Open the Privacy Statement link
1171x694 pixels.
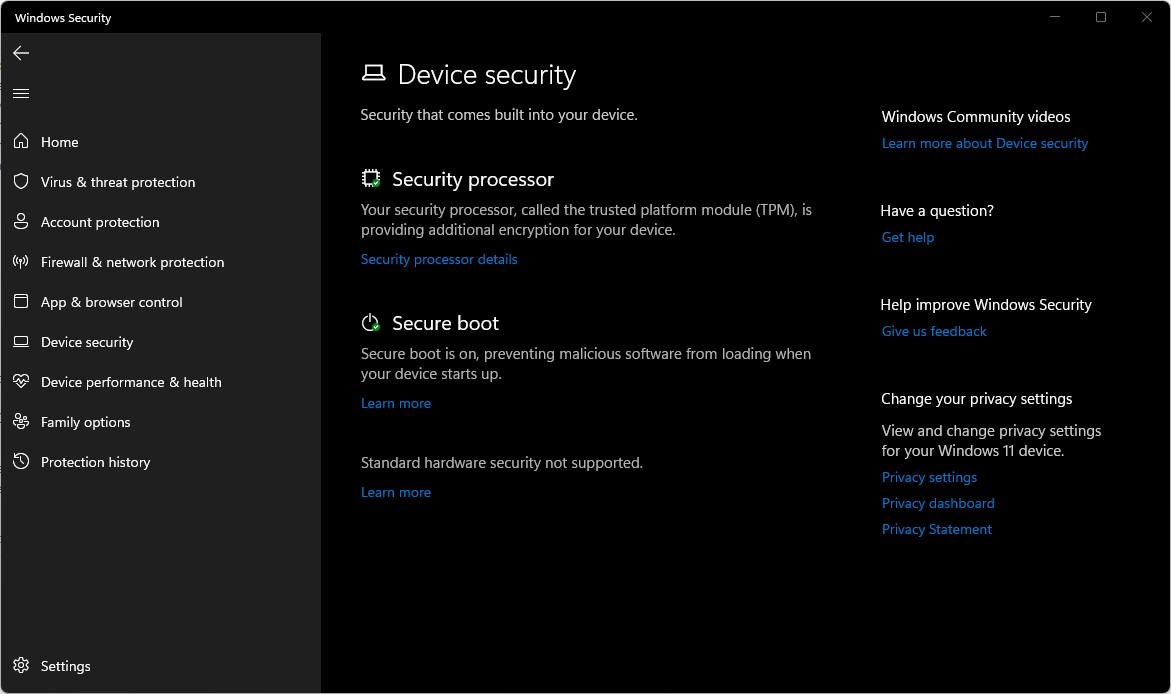pyautogui.click(x=937, y=530)
